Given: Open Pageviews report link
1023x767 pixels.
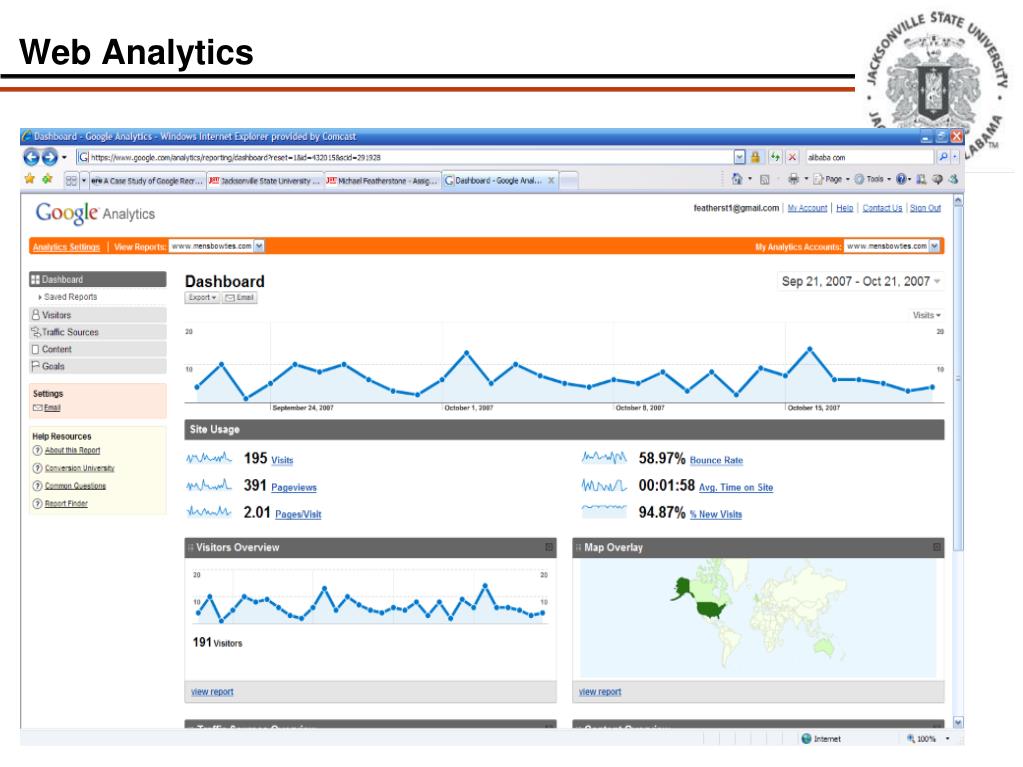Looking at the screenshot, I should [x=294, y=487].
